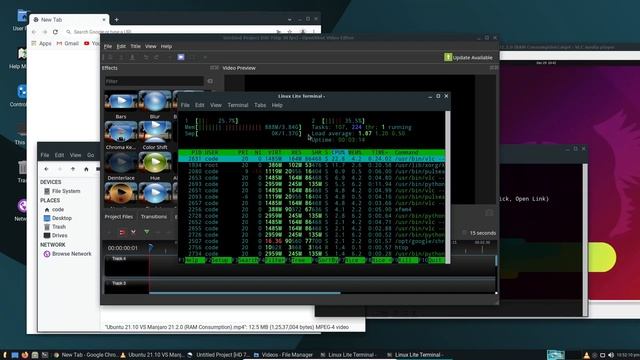Image resolution: width=640 pixels, height=360 pixels.
Task: Select the New Tab tab in Chrome
Action: tap(68, 20)
